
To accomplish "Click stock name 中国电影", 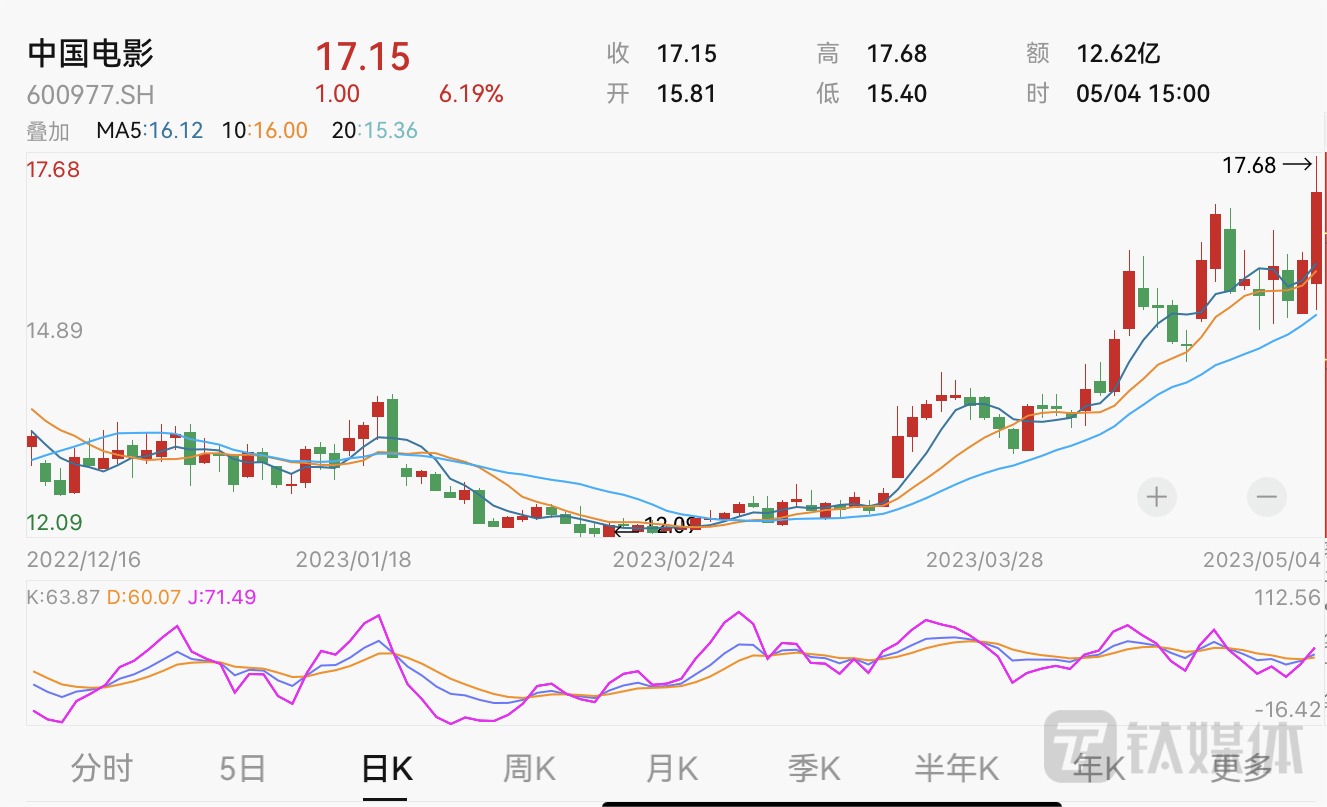I will click(91, 53).
